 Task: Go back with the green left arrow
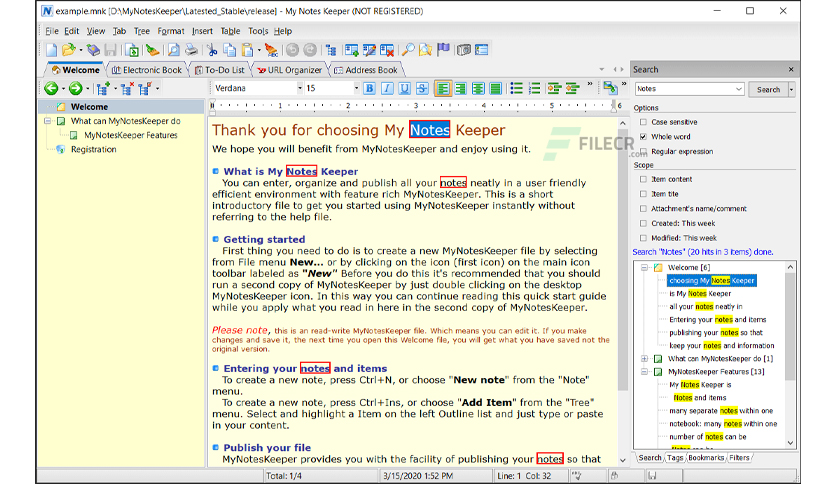coord(51,88)
